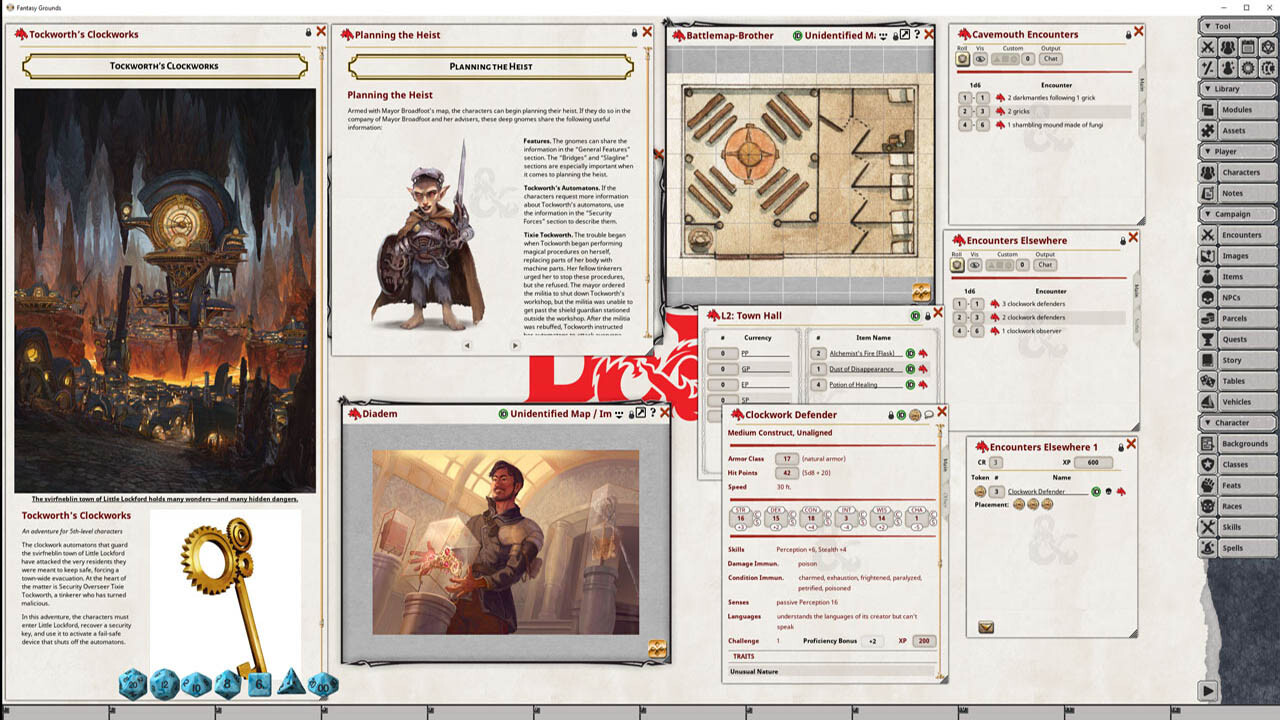Screen dimensions: 1280x720
Task: Click the Options gear tool icon
Action: coord(1247,68)
